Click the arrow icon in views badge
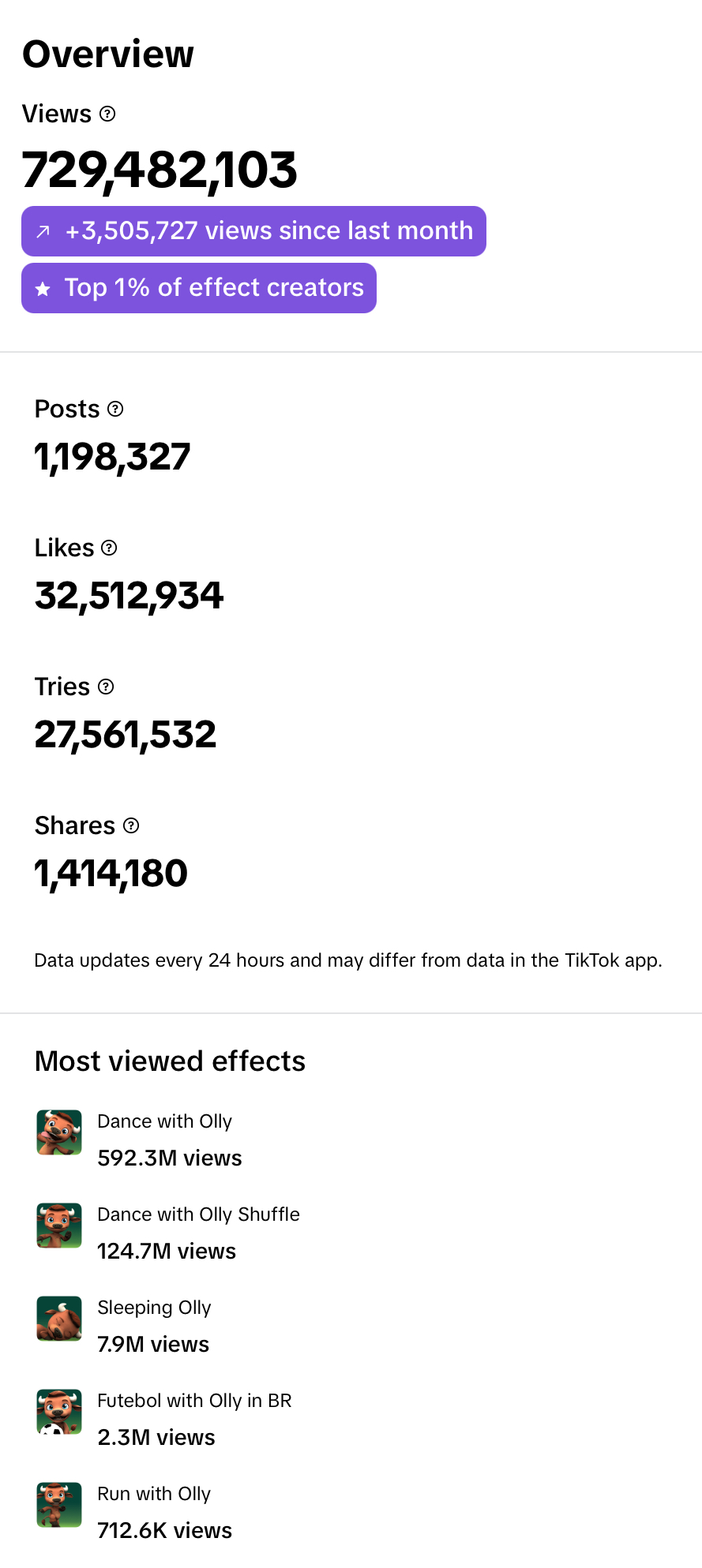Image resolution: width=702 pixels, height=1568 pixels. (43, 231)
